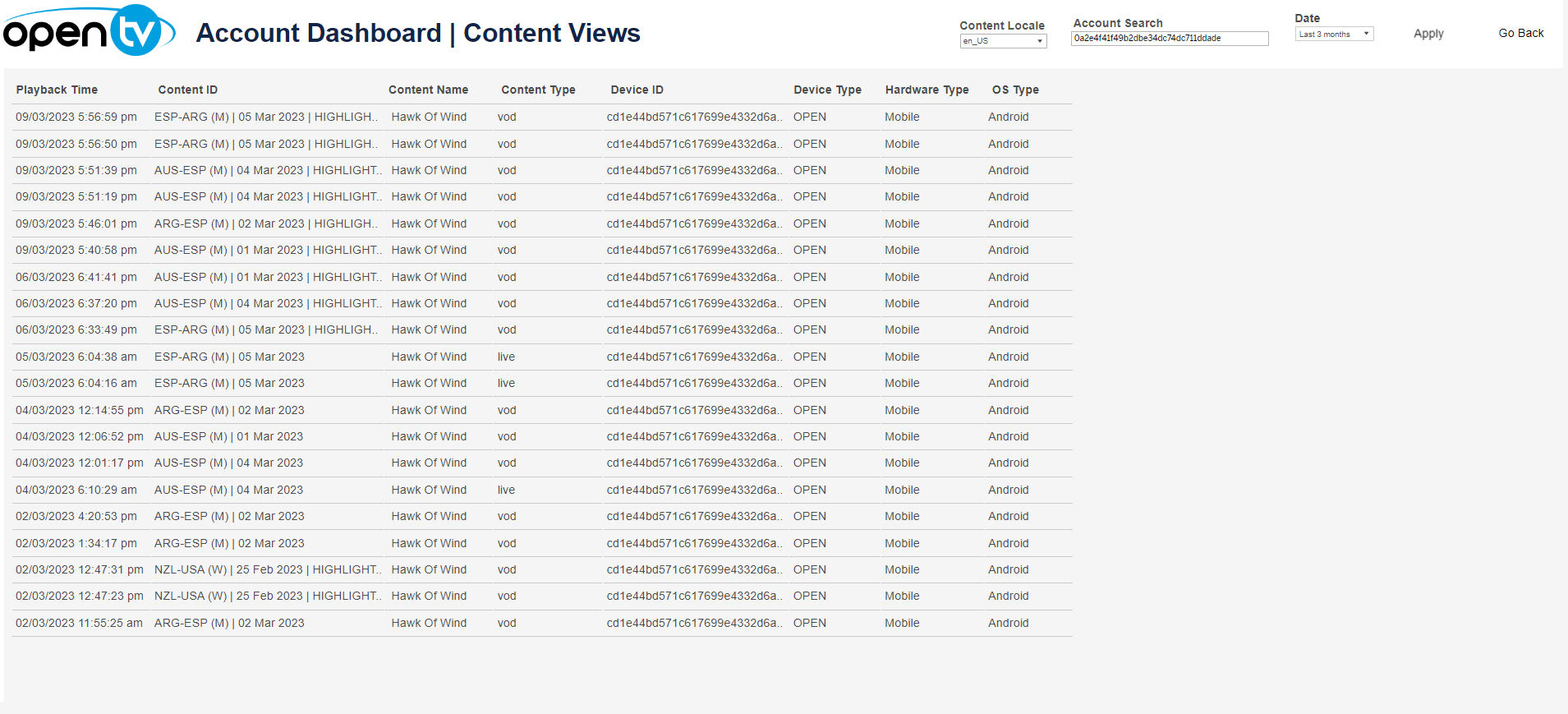Click the Content ID column header

tap(187, 90)
